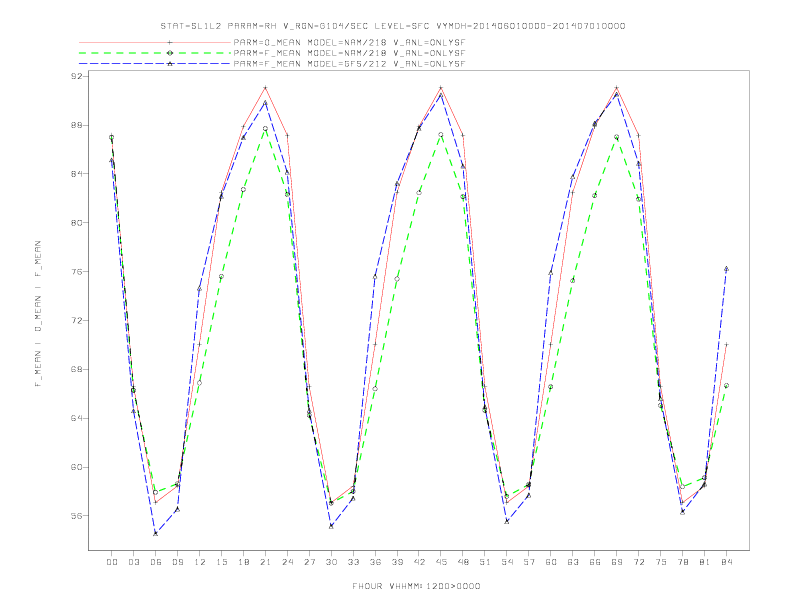Click x-axis tick label 63
This screenshot has height=612, width=792.
click(573, 562)
